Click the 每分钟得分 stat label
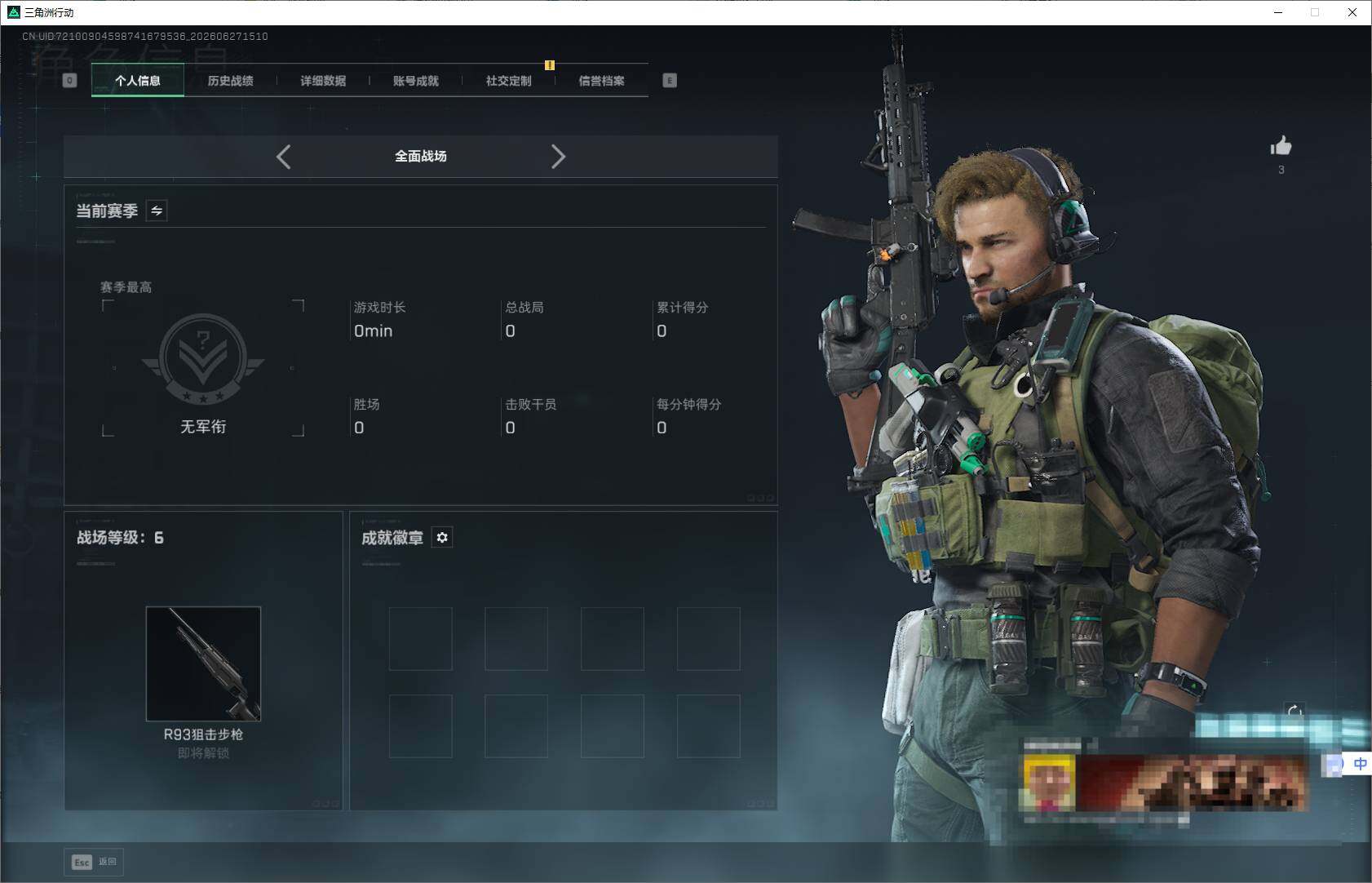This screenshot has width=1372, height=883. click(x=689, y=404)
